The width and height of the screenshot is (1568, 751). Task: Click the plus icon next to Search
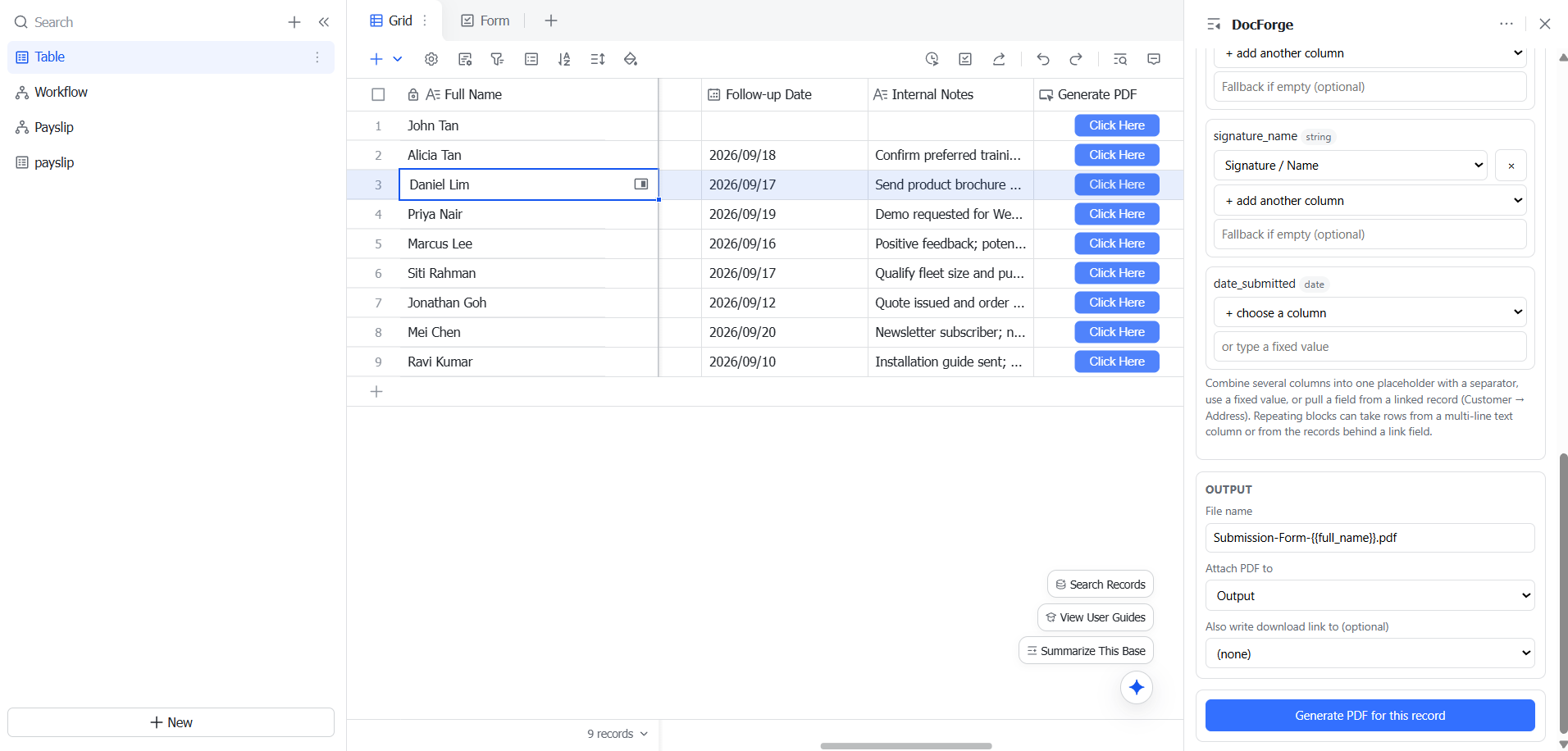(x=294, y=22)
